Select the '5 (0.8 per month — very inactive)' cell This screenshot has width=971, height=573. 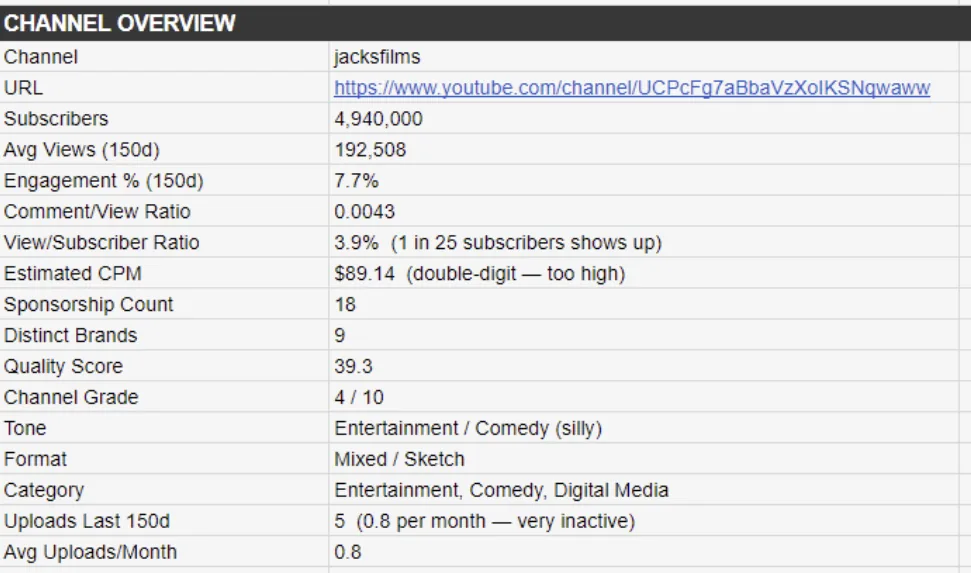click(x=644, y=521)
